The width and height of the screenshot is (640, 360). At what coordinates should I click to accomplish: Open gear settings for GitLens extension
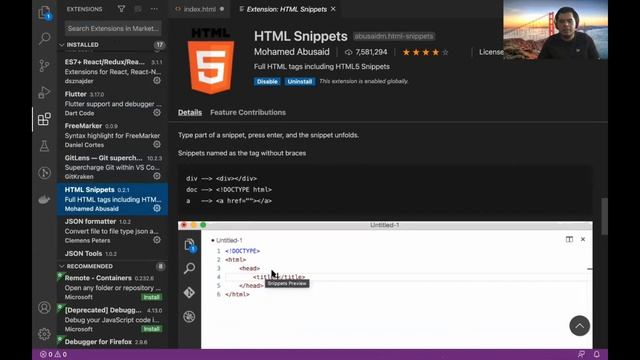click(x=157, y=176)
